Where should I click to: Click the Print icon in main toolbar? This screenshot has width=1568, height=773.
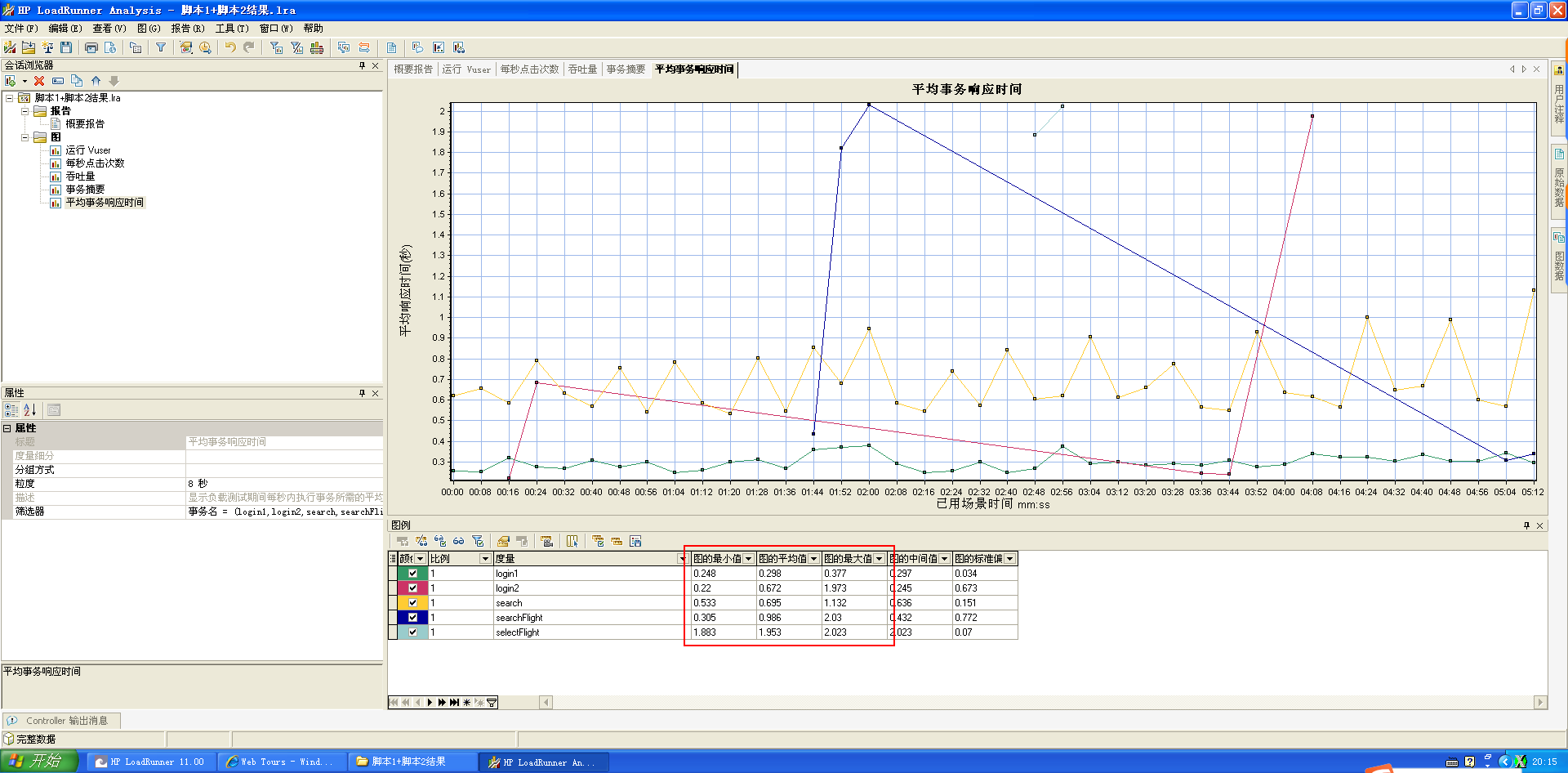click(x=91, y=47)
